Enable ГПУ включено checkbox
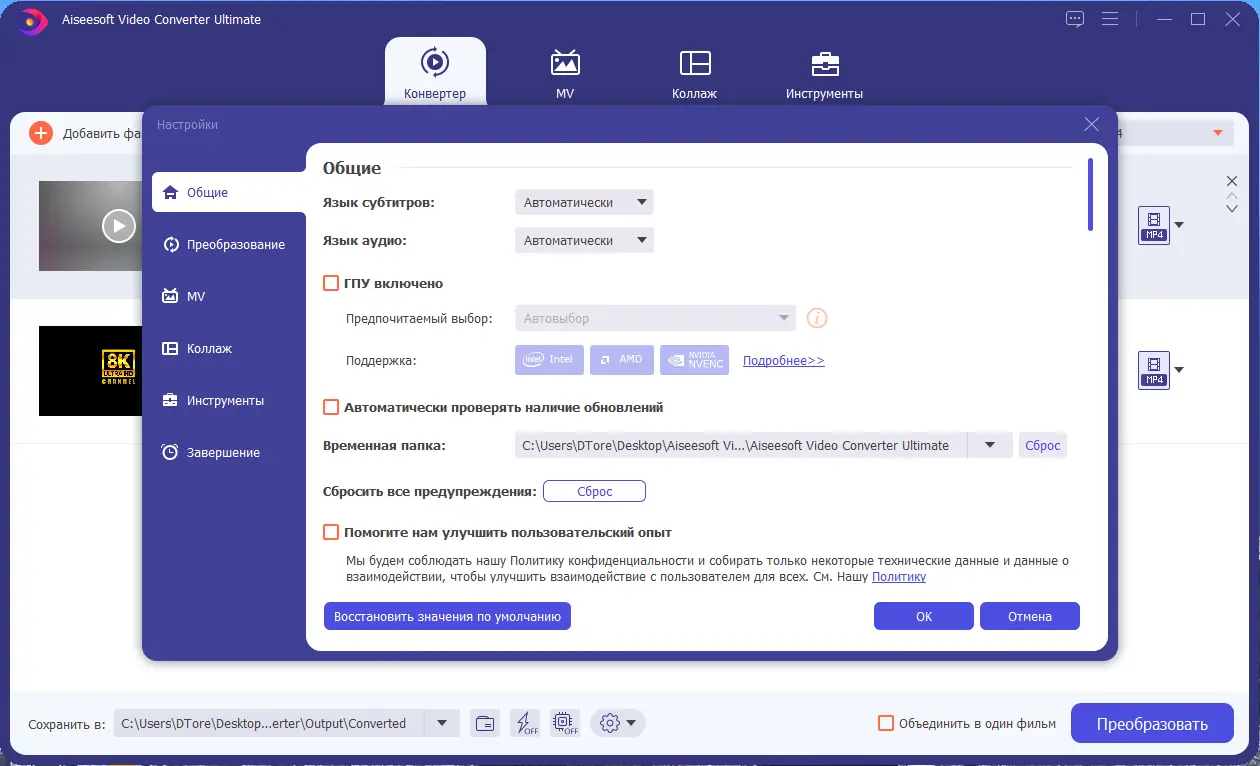 click(x=331, y=283)
